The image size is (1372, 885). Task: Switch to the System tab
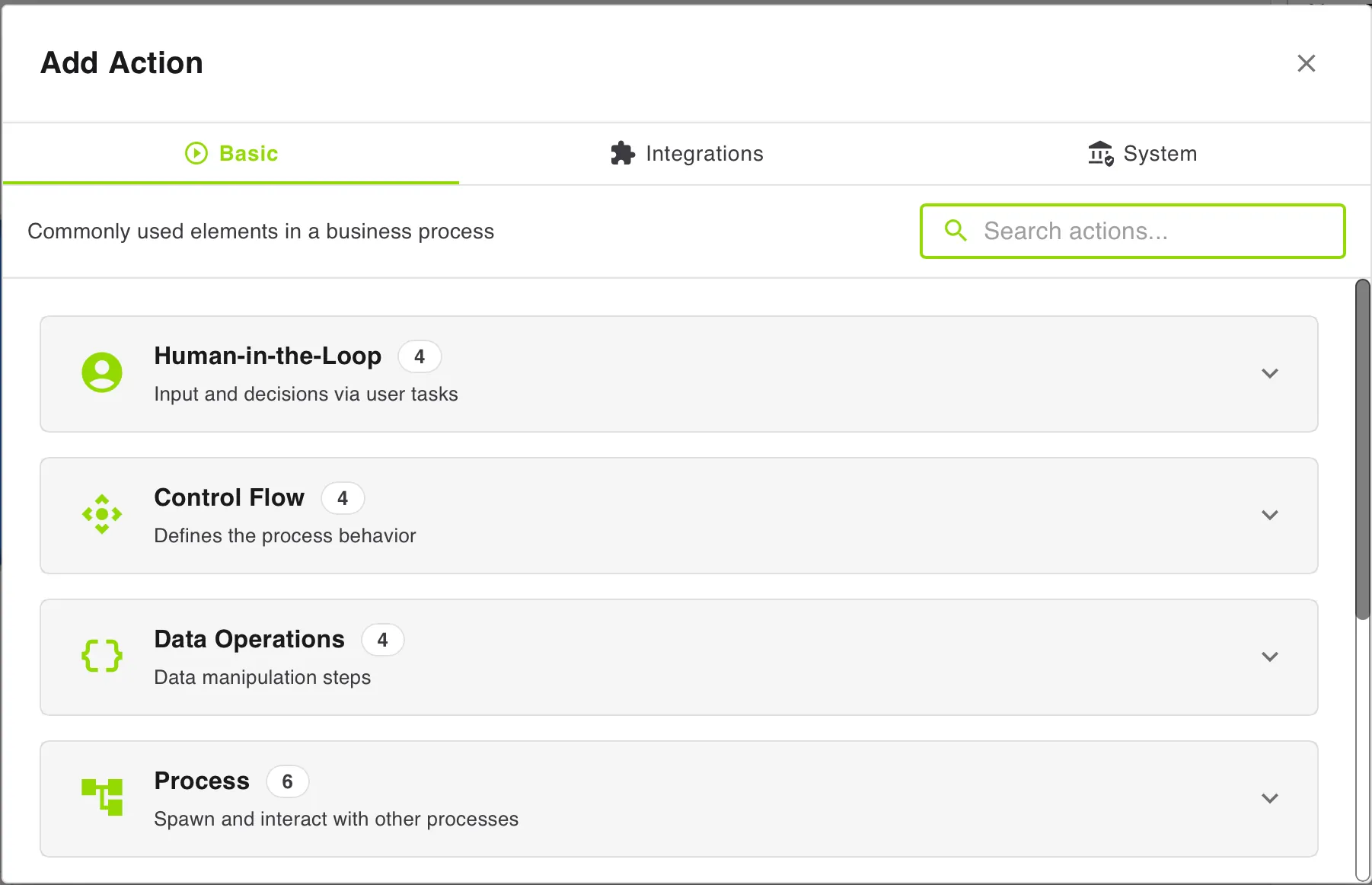click(1143, 154)
